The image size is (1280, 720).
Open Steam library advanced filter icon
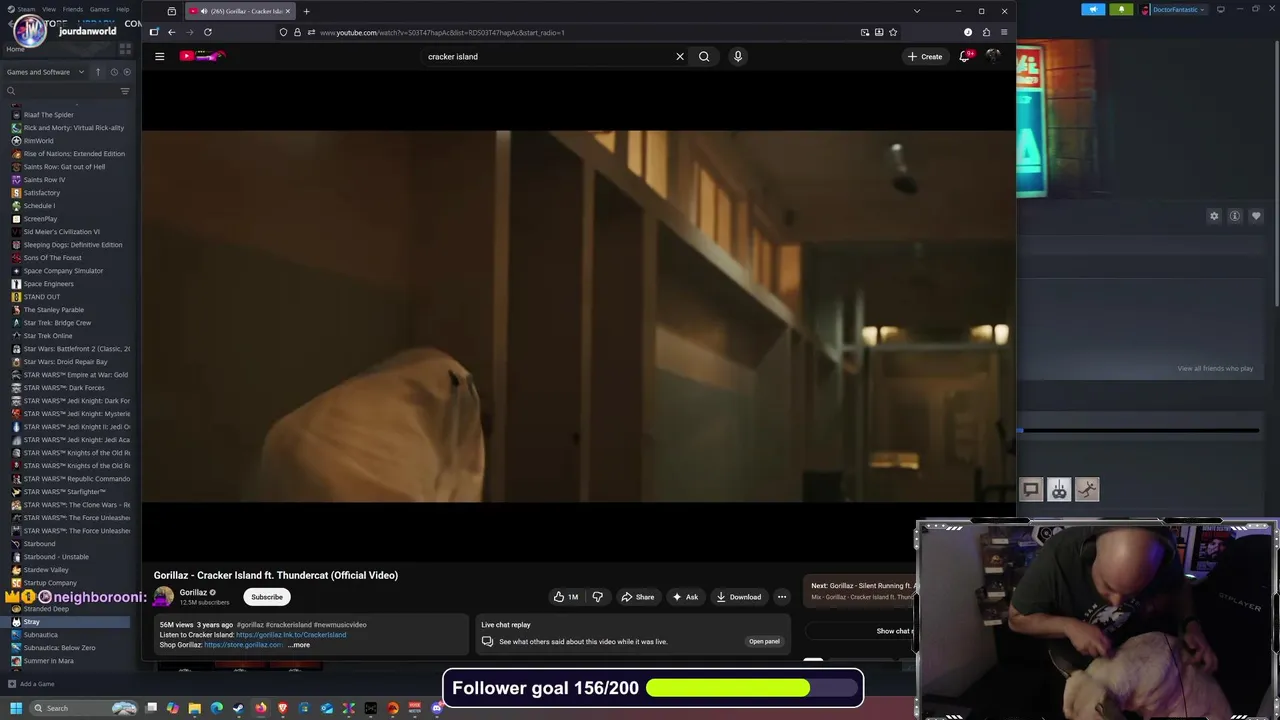125,91
